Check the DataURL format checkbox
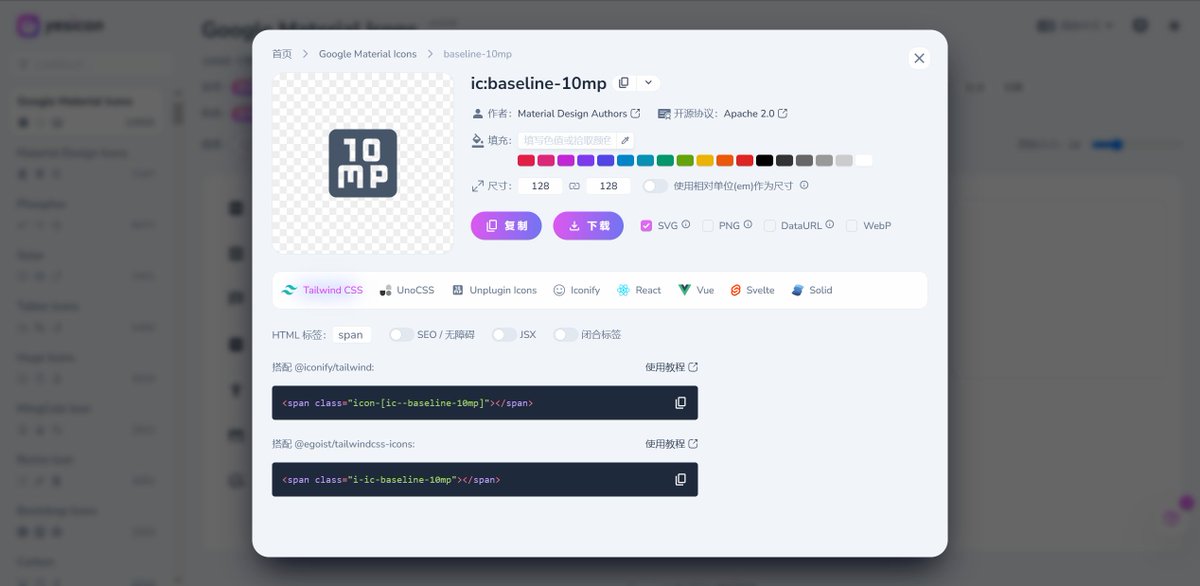Image resolution: width=1200 pixels, height=586 pixels. click(x=770, y=226)
